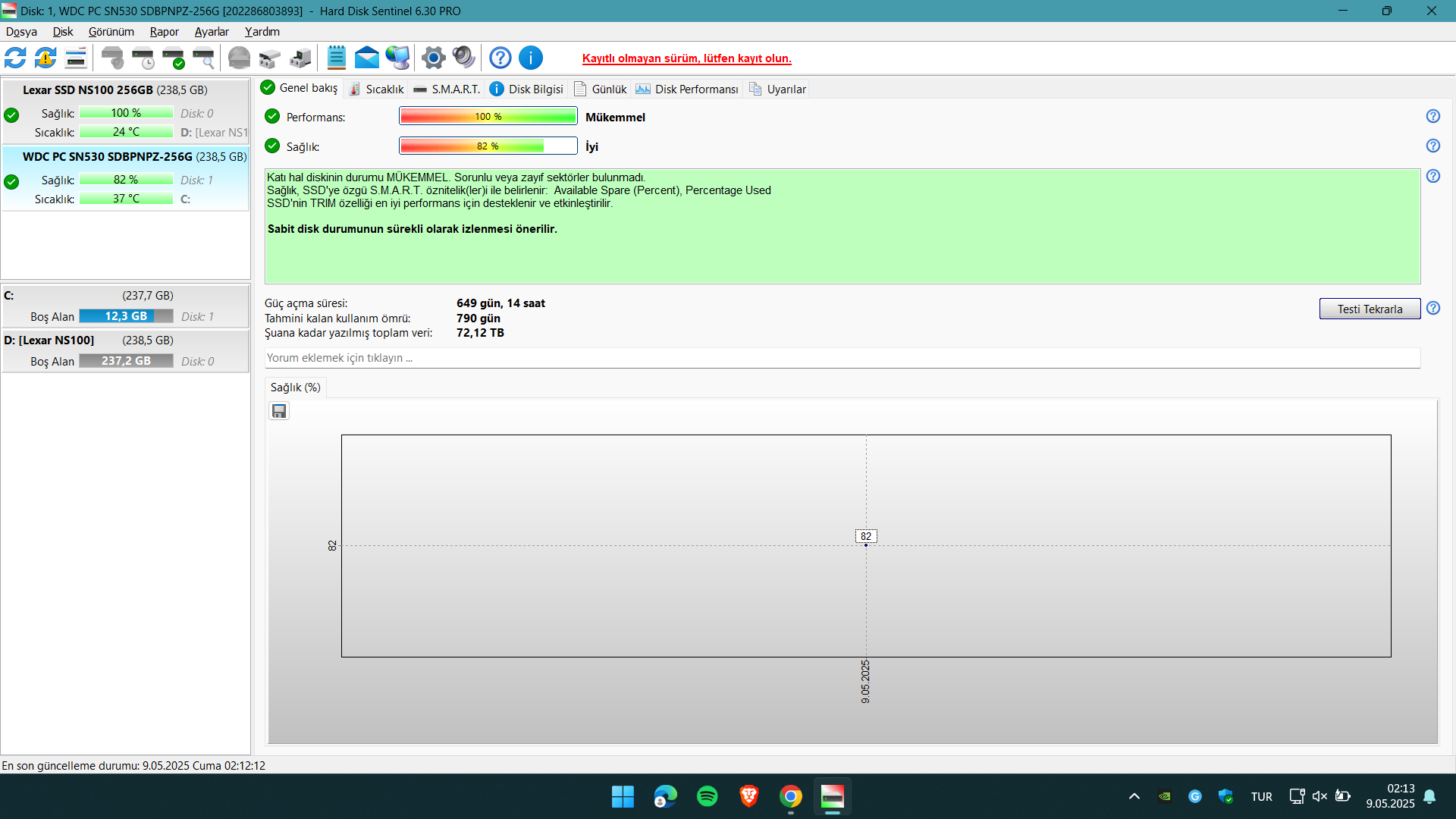Select Lexar SSD NS100 256GB disk
Image resolution: width=1456 pixels, height=819 pixels.
[125, 111]
